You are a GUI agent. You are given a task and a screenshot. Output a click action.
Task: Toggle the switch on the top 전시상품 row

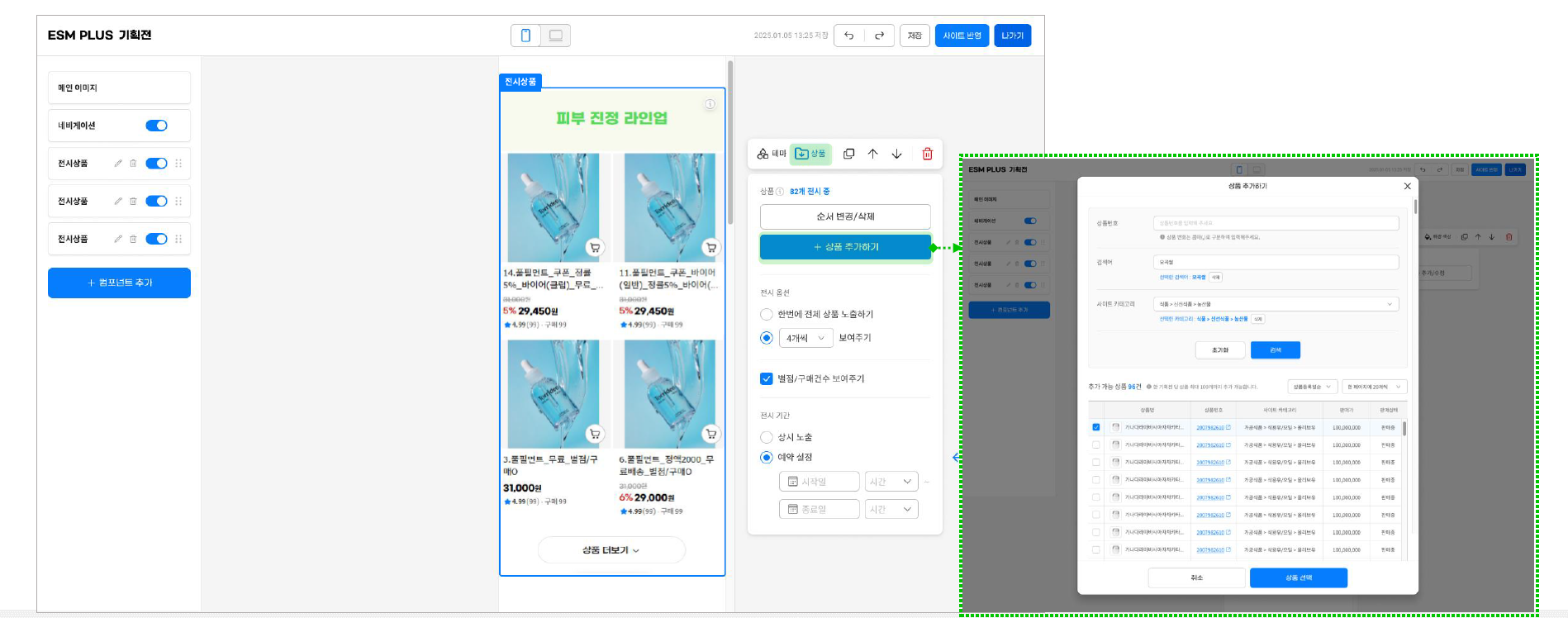pos(156,164)
